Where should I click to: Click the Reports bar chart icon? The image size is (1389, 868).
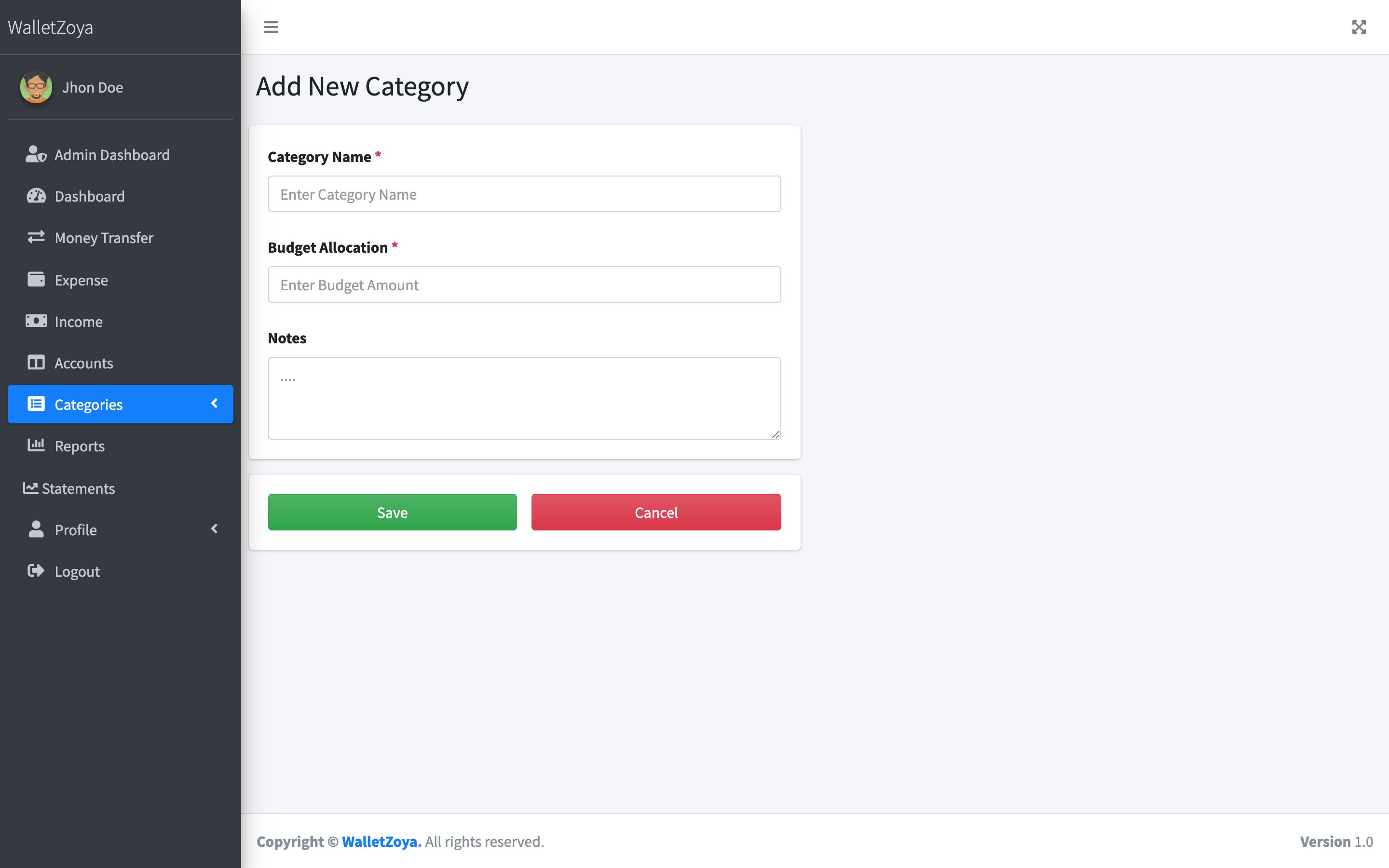click(36, 446)
